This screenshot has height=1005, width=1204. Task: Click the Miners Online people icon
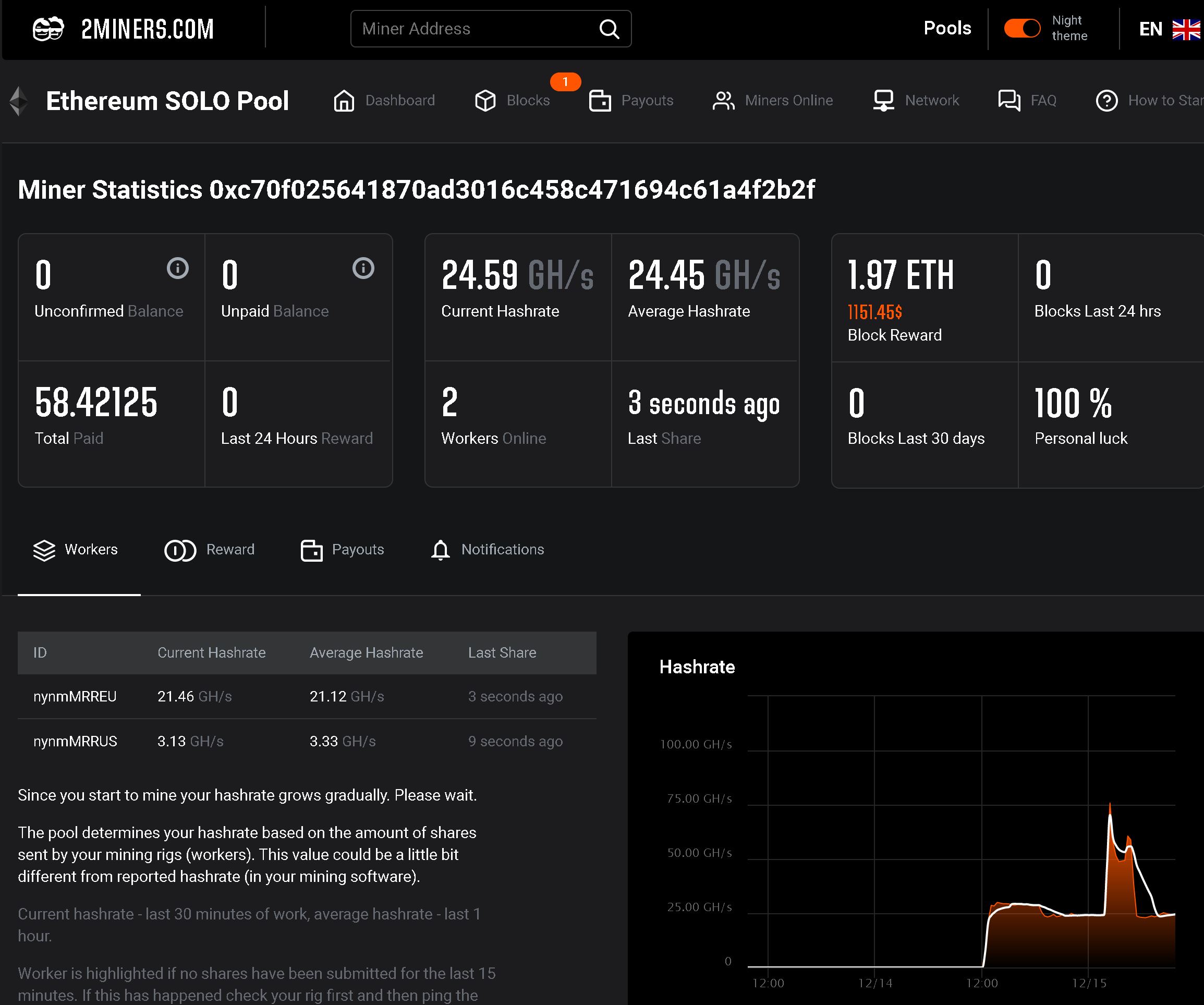click(x=724, y=101)
